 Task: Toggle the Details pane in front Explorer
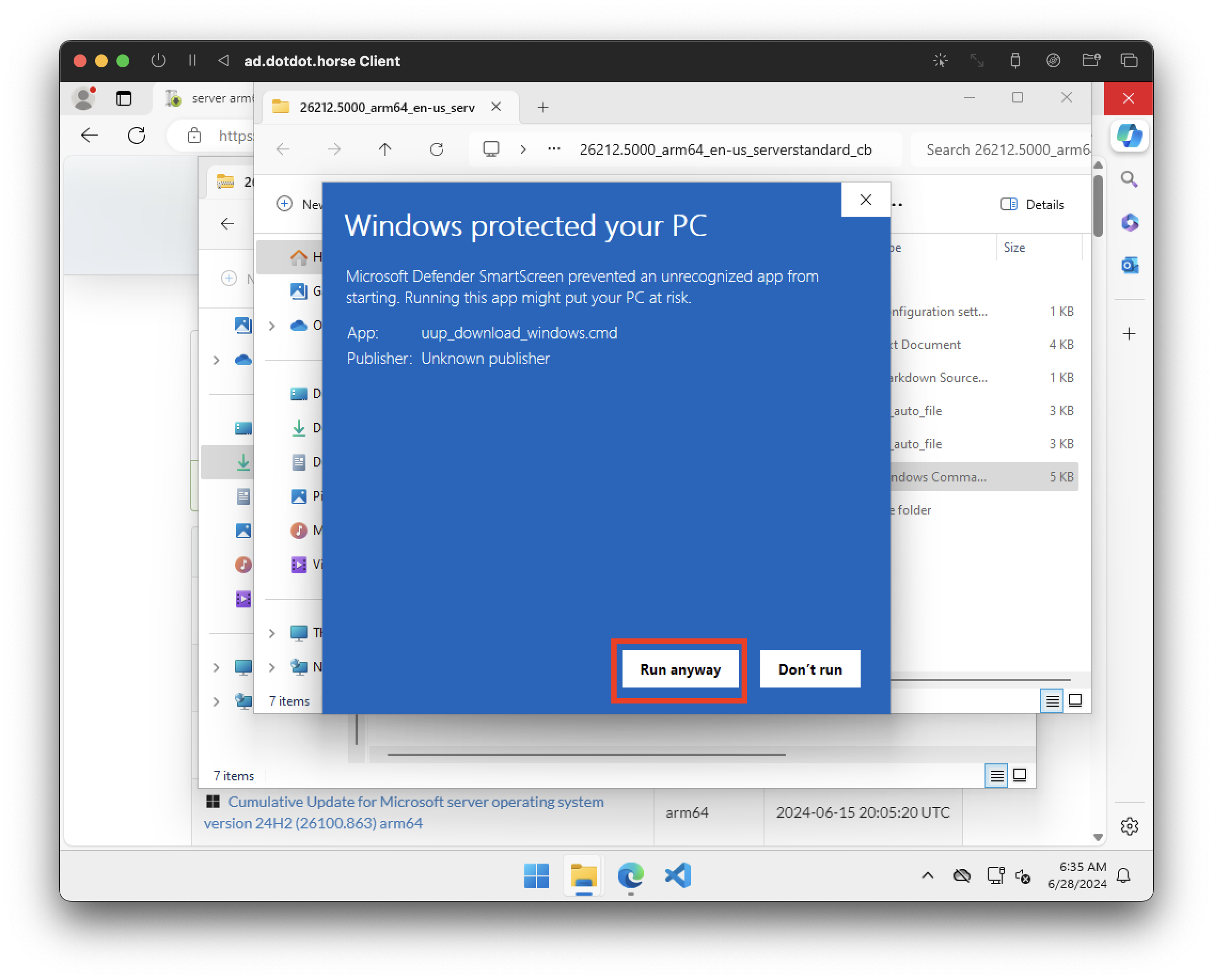1033,204
